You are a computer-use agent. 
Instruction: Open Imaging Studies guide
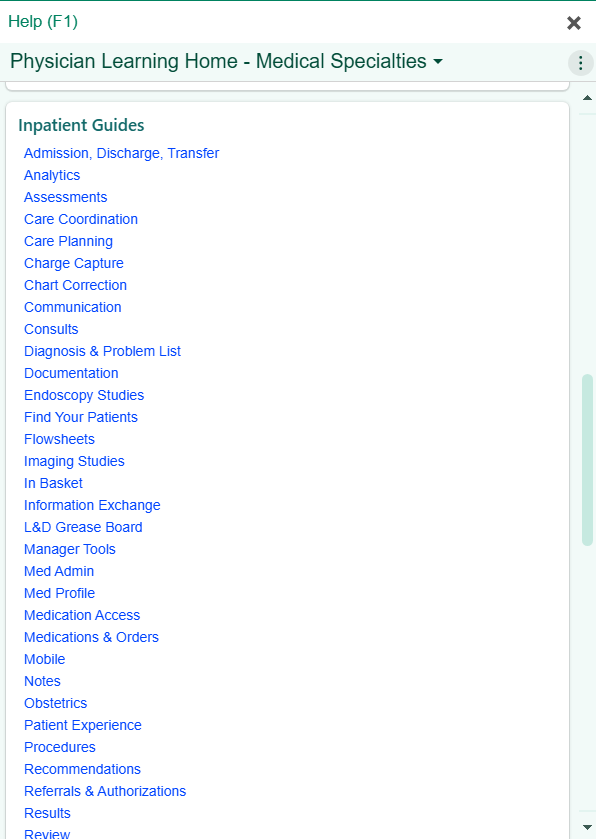click(x=74, y=460)
